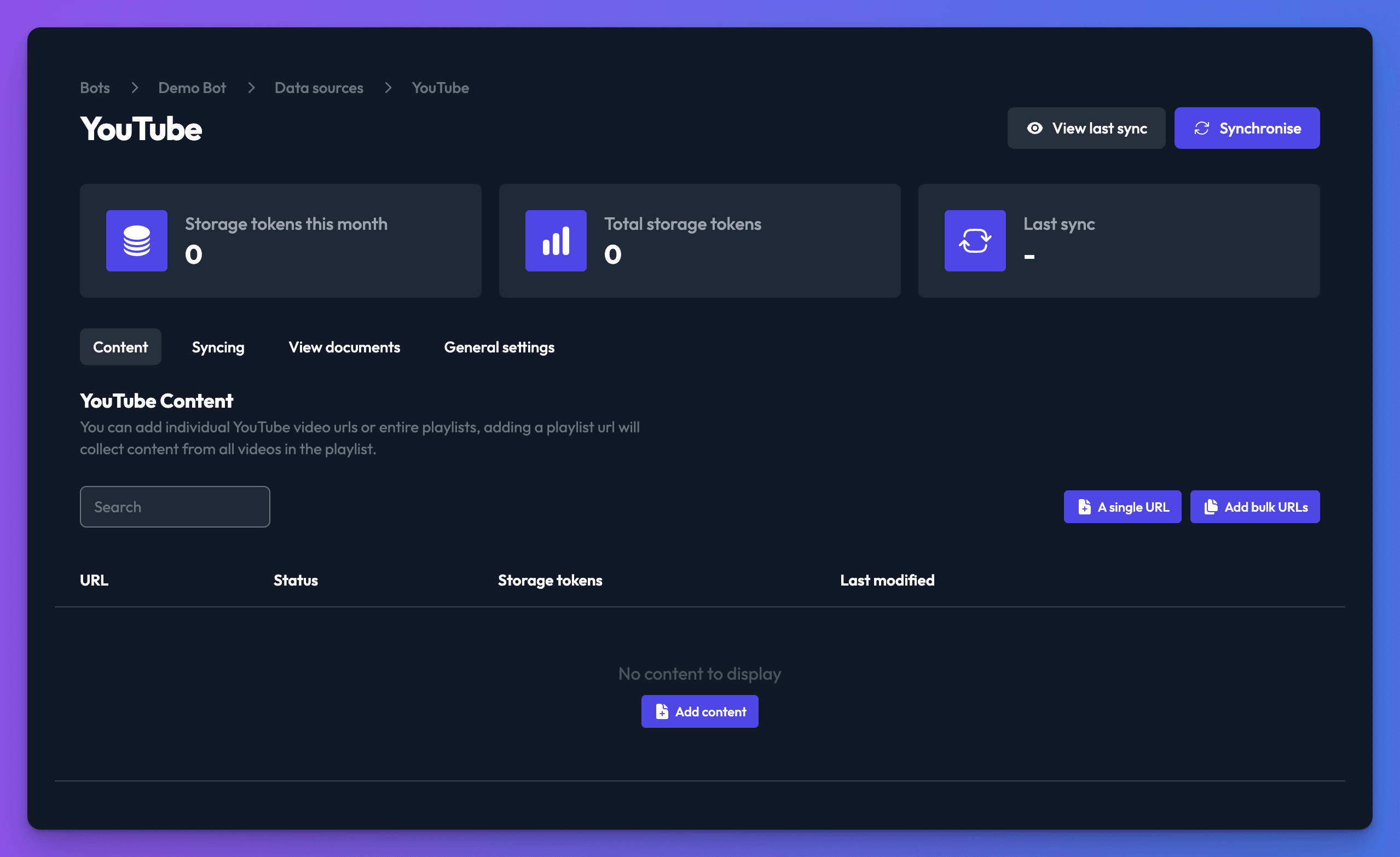1400x857 pixels.
Task: Click the chevron after Data sources in breadcrumb
Action: click(388, 88)
